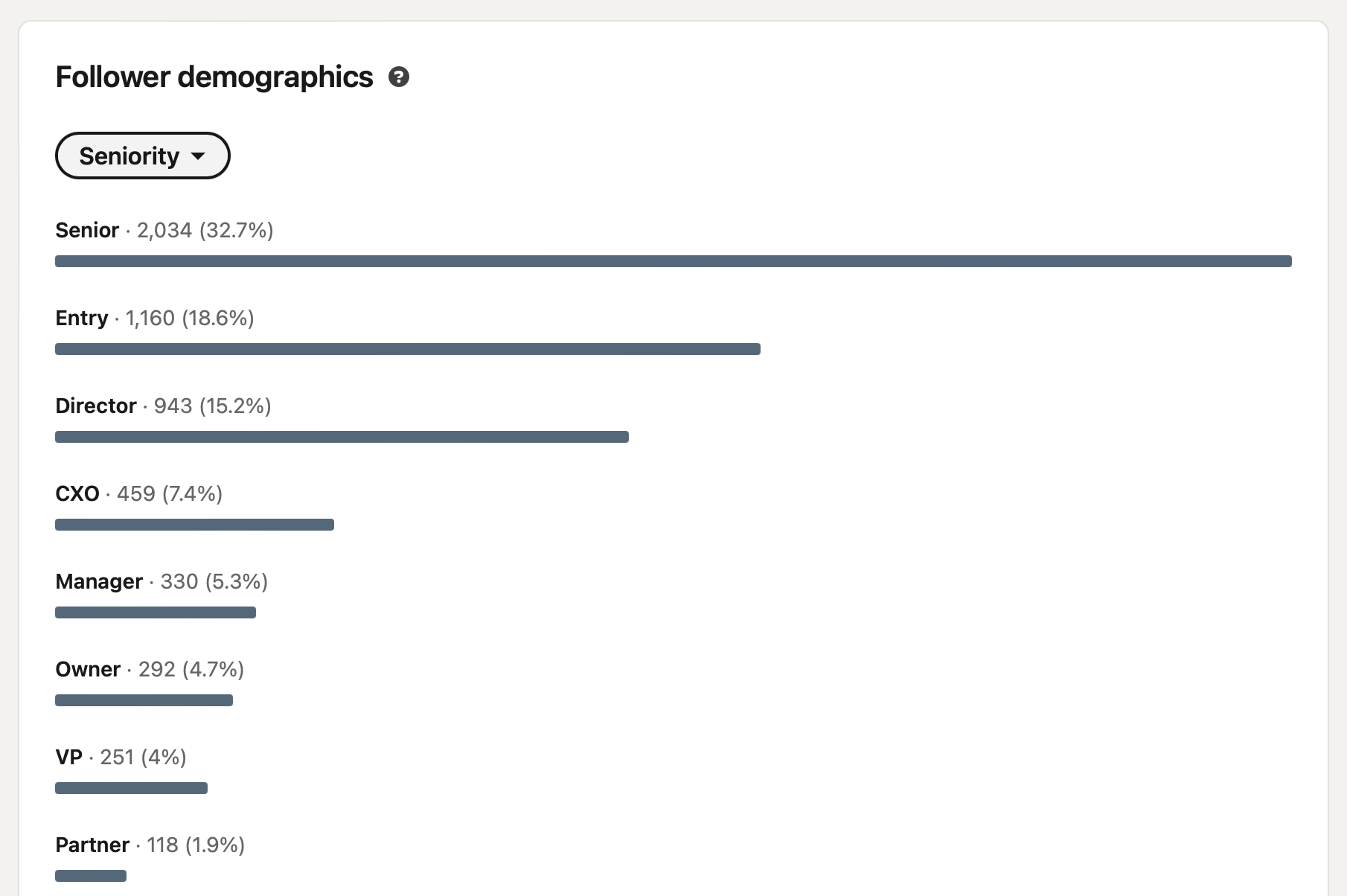Click the Follower demographics heading

pyautogui.click(x=214, y=77)
